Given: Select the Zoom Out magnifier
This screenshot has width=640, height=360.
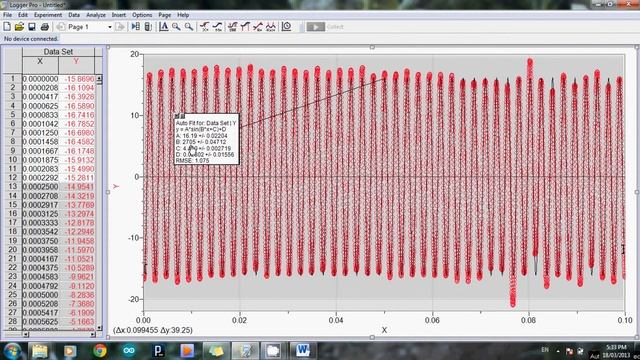Looking at the screenshot, I should (189, 27).
